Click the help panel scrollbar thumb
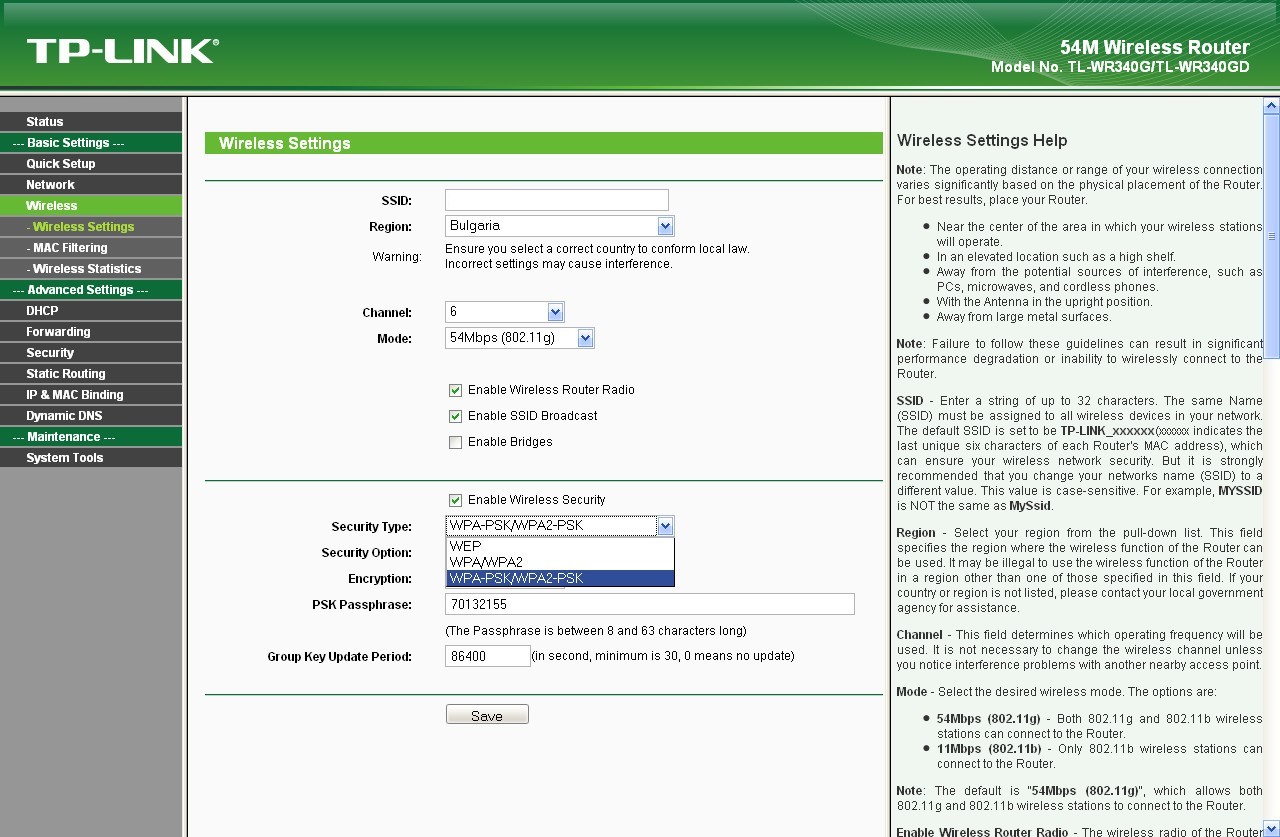 pos(1272,236)
